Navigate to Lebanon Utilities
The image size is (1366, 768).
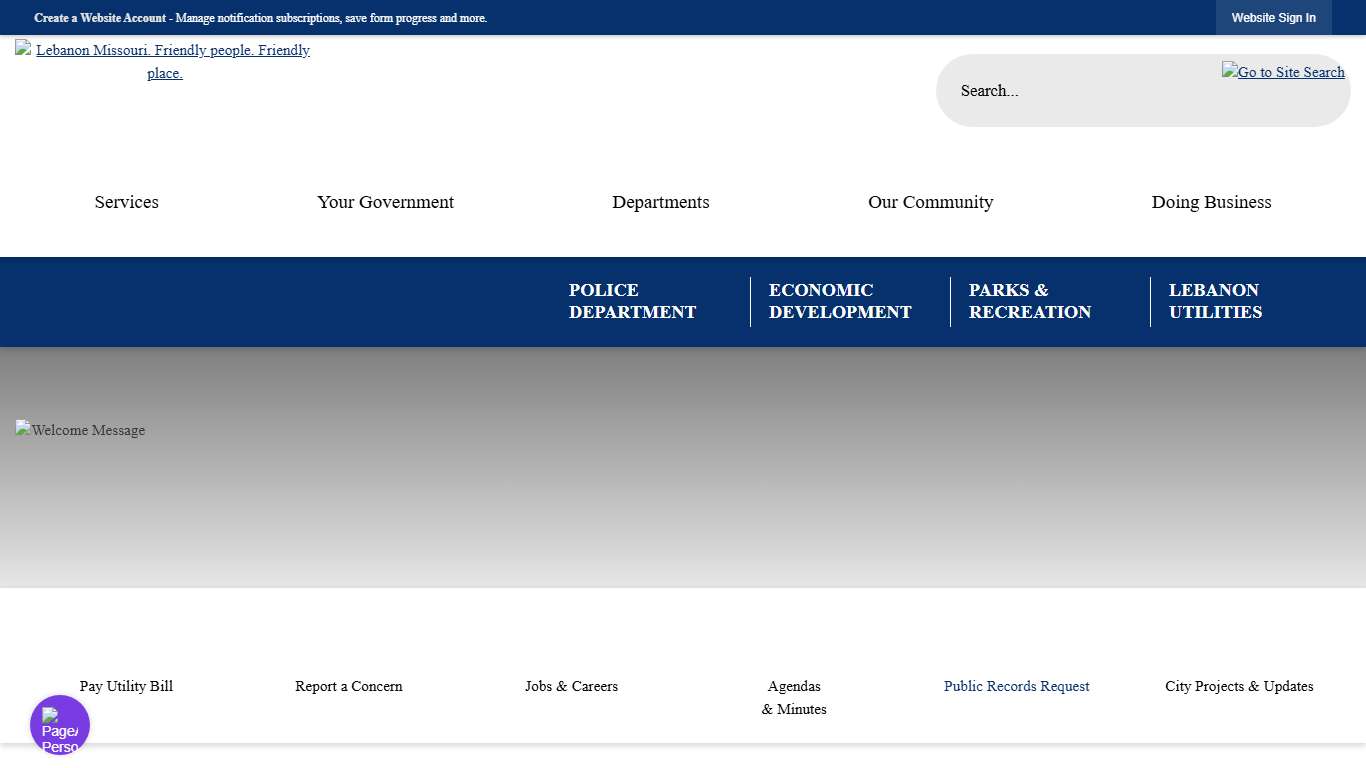1215,301
